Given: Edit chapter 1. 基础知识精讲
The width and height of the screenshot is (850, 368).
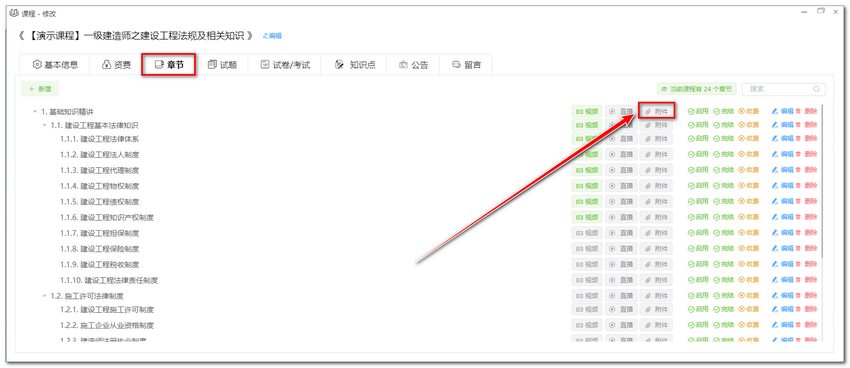Looking at the screenshot, I should pos(783,111).
